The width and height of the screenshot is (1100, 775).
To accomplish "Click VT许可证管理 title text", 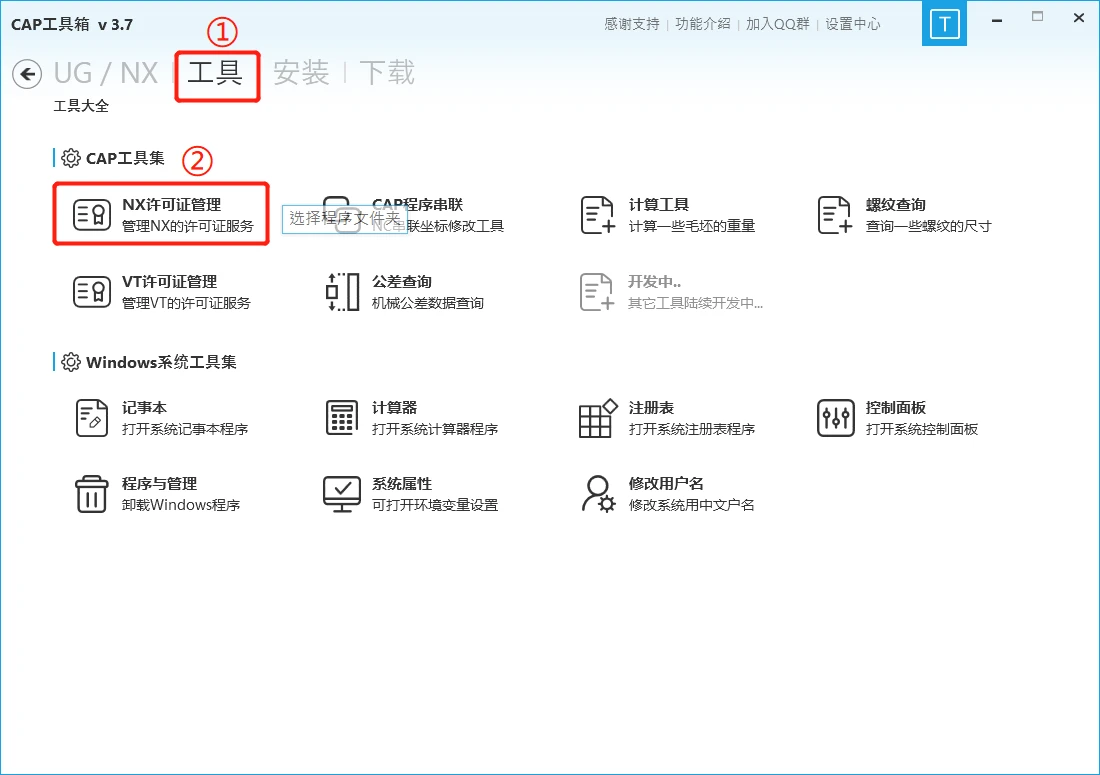I will (170, 282).
